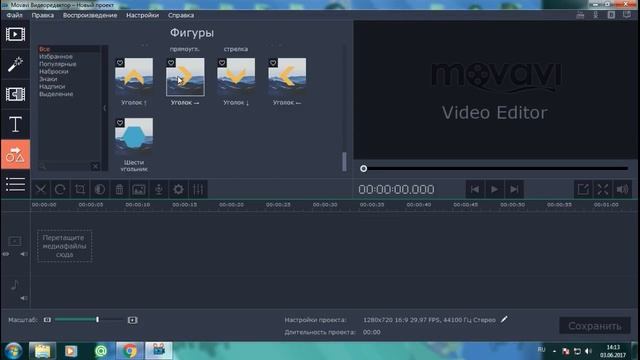Open Clip properties gear icon
640x360 pixels.
[x=178, y=189]
